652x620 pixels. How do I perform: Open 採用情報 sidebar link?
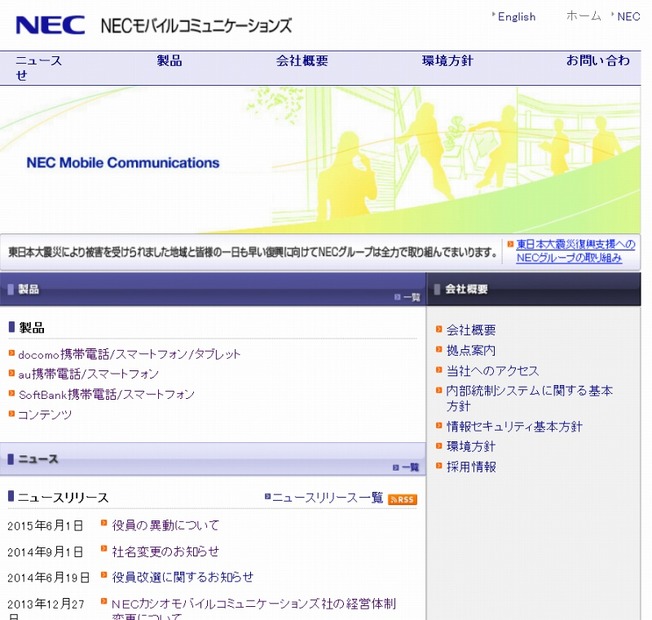[471, 467]
